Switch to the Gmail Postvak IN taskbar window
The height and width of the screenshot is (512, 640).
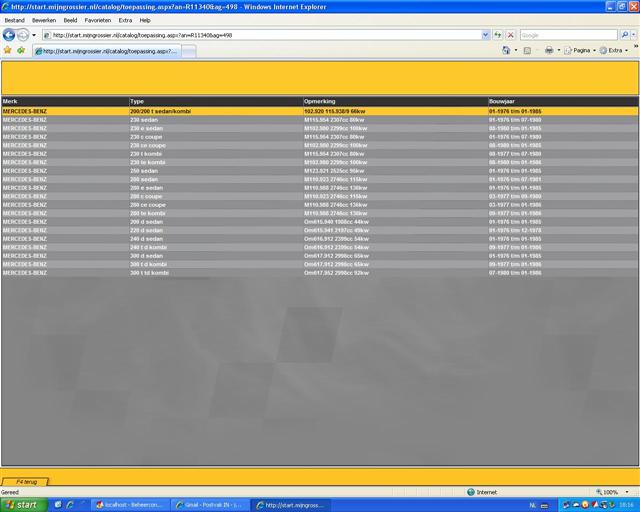click(210, 505)
